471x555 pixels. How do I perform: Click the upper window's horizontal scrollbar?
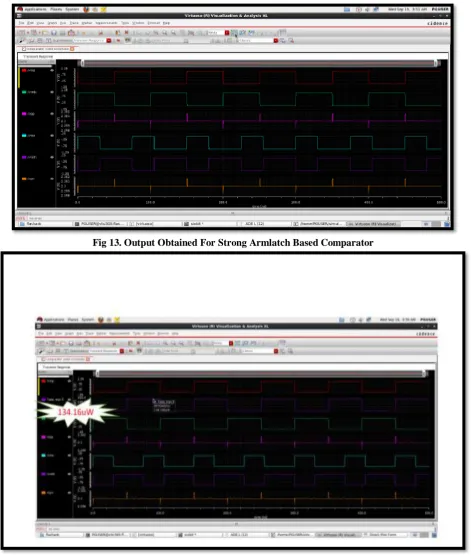pos(233,213)
